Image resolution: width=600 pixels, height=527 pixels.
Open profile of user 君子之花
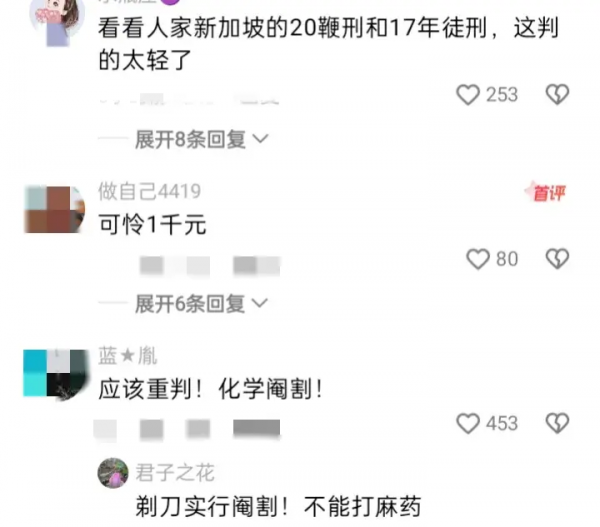tap(175, 473)
